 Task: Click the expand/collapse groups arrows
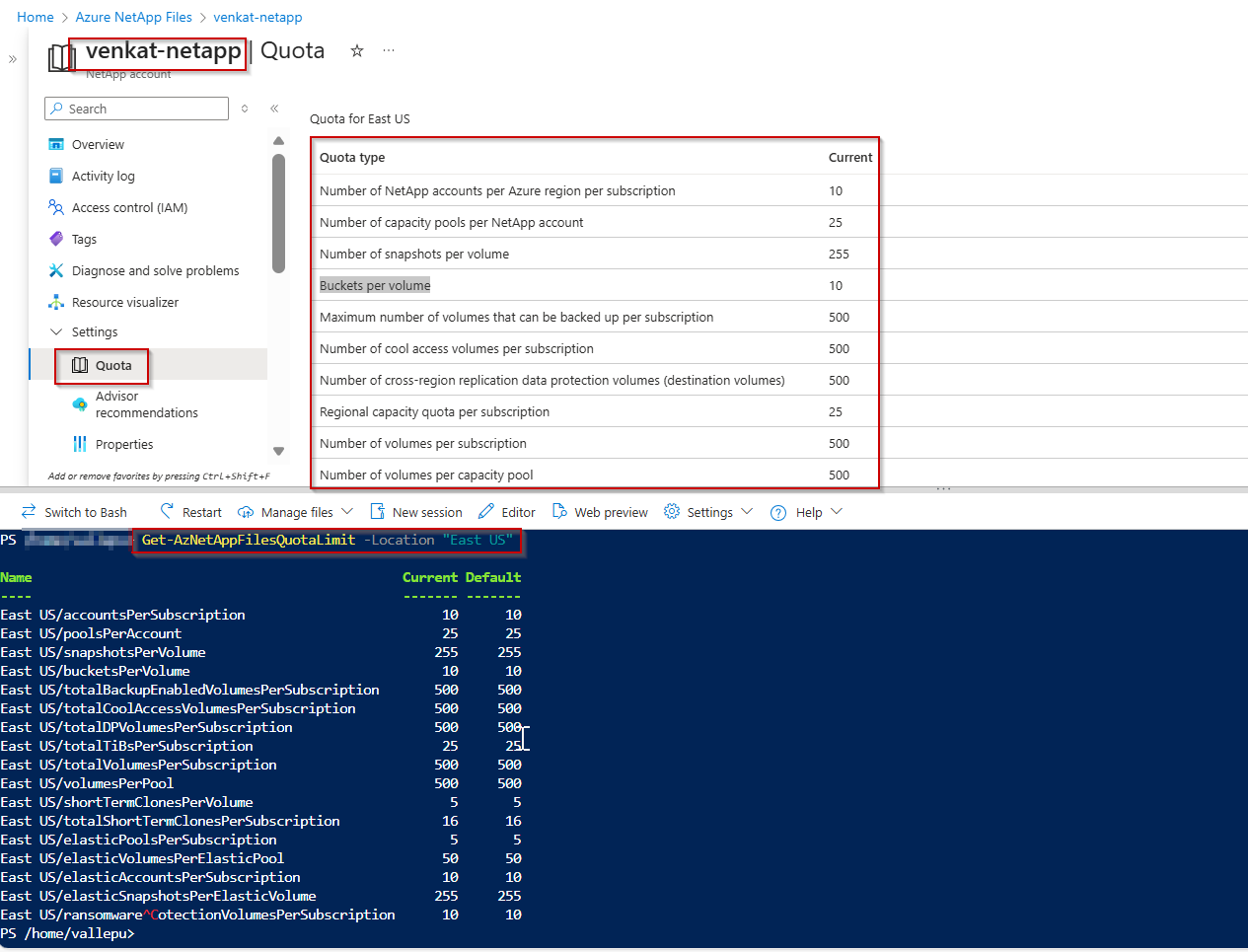click(245, 109)
